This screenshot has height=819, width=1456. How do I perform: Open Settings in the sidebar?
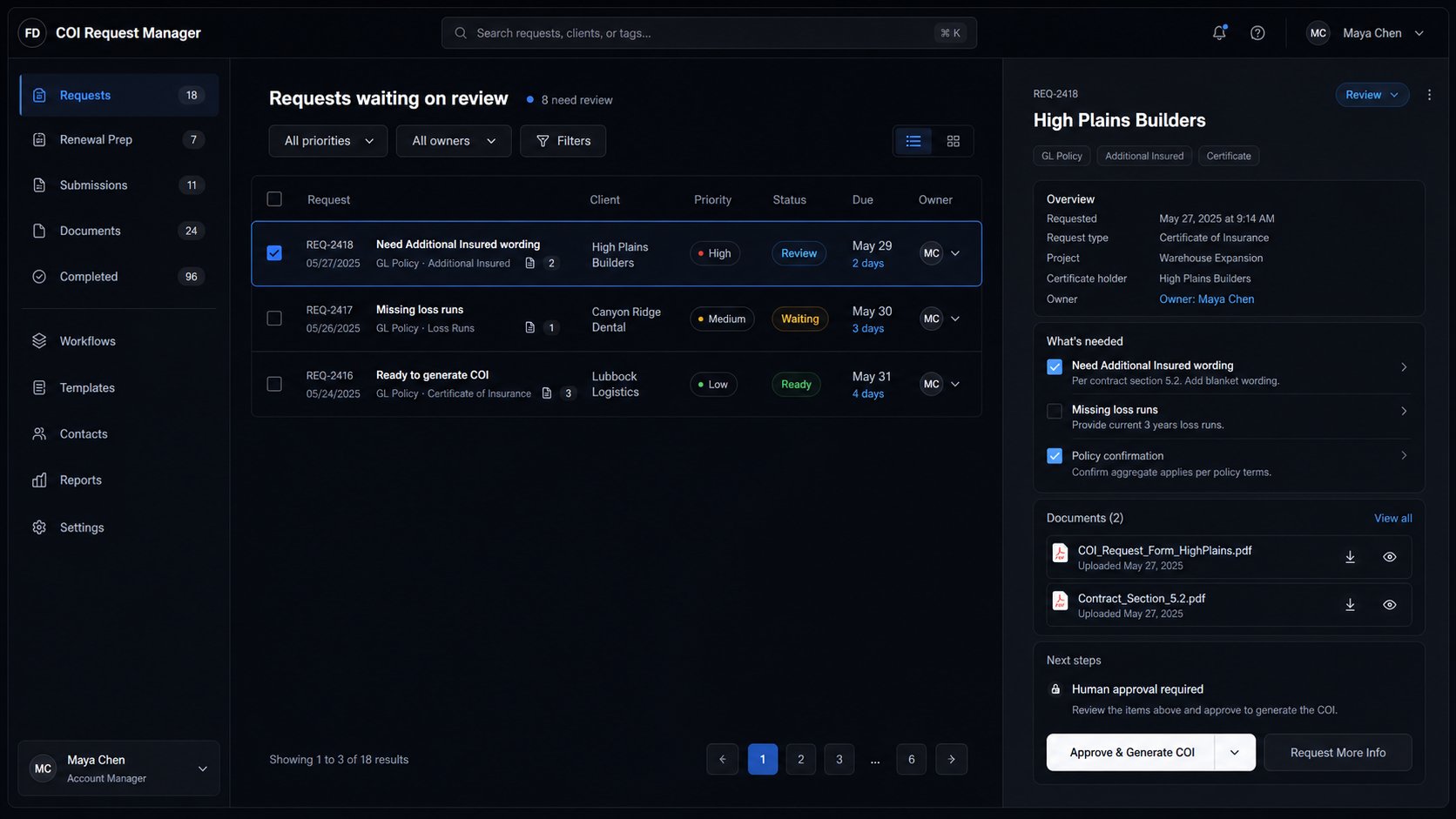click(x=118, y=527)
